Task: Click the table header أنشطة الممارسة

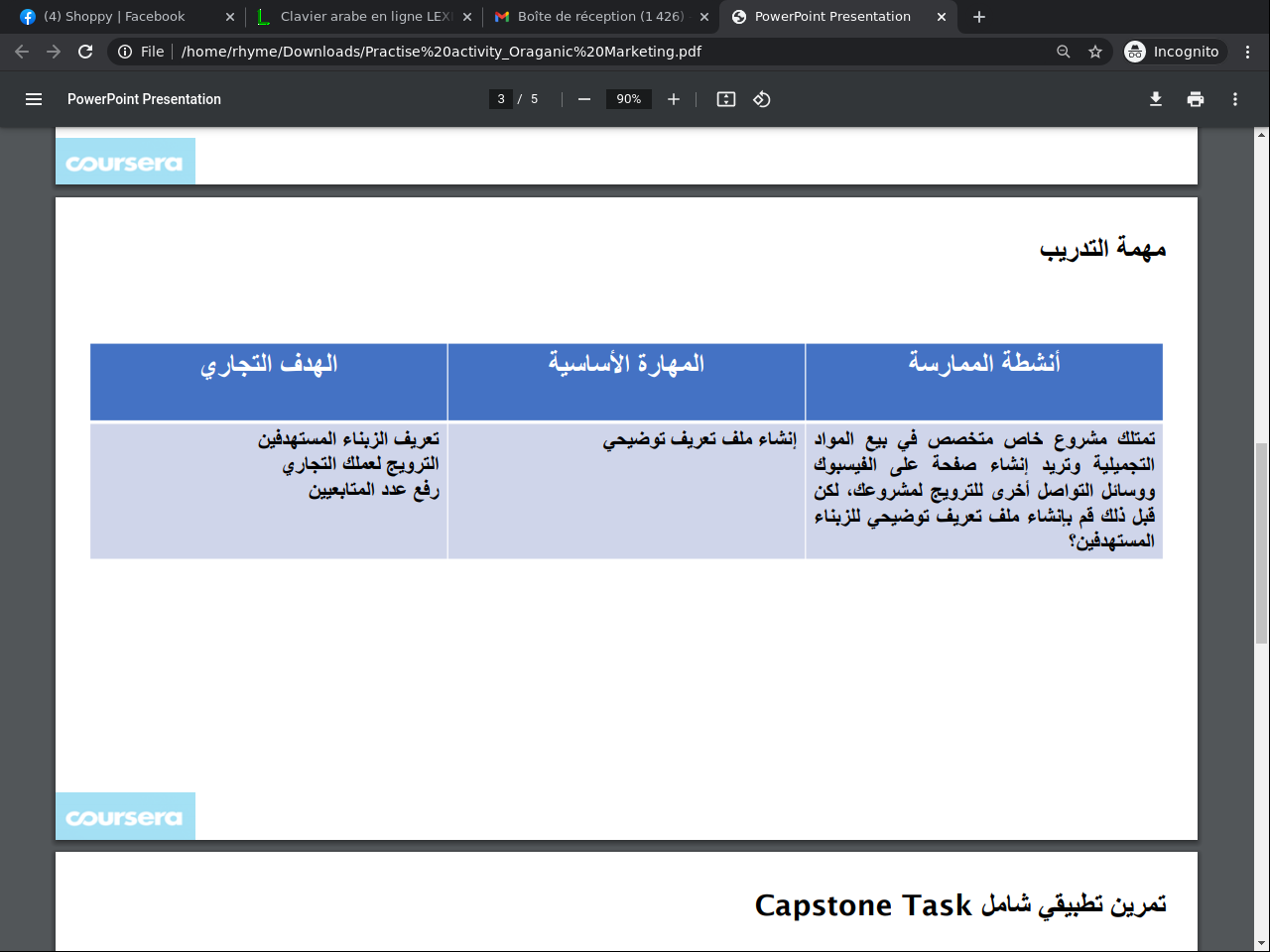Action: point(984,363)
